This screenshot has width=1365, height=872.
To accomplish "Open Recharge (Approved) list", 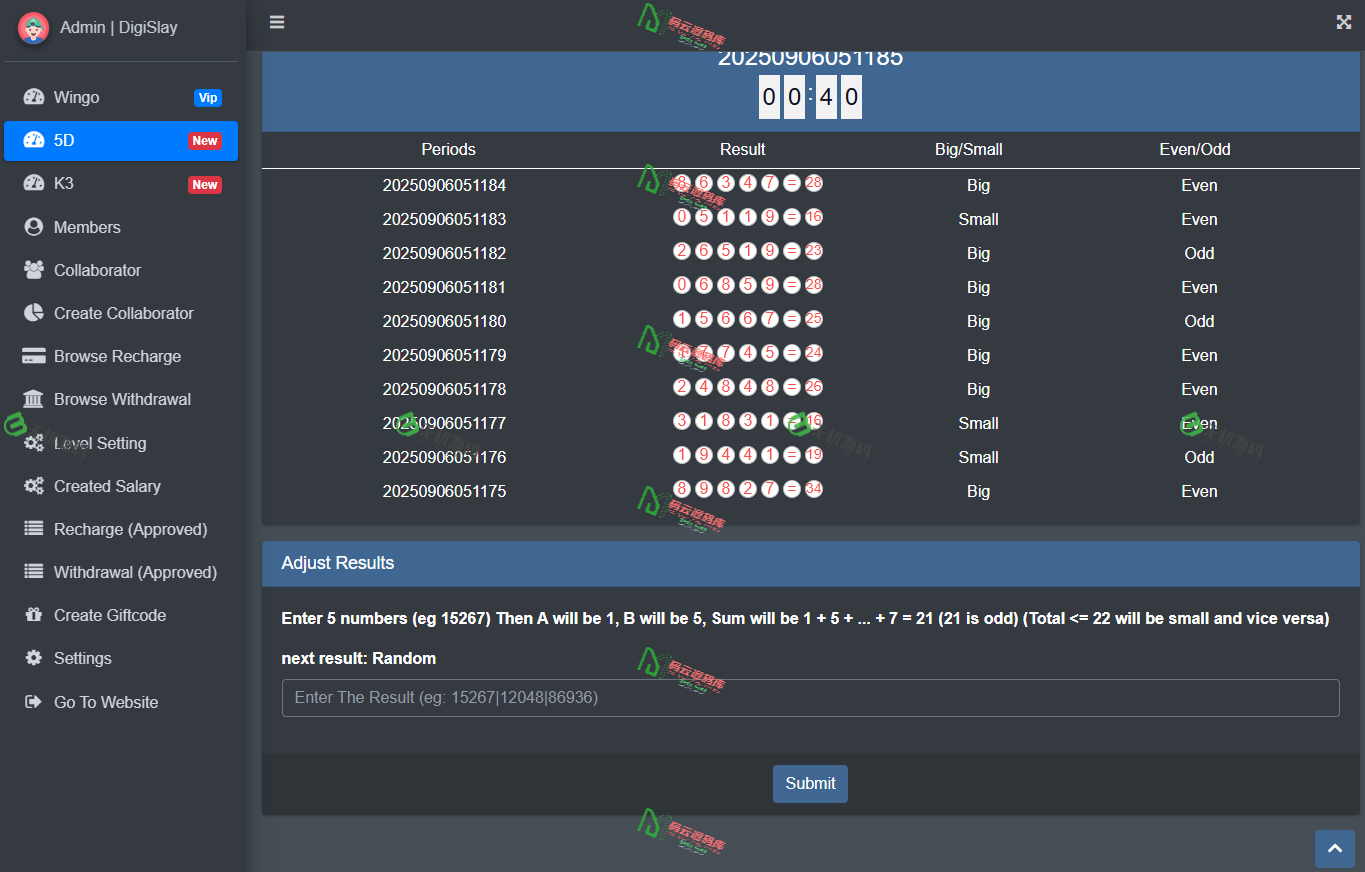I will tap(130, 529).
